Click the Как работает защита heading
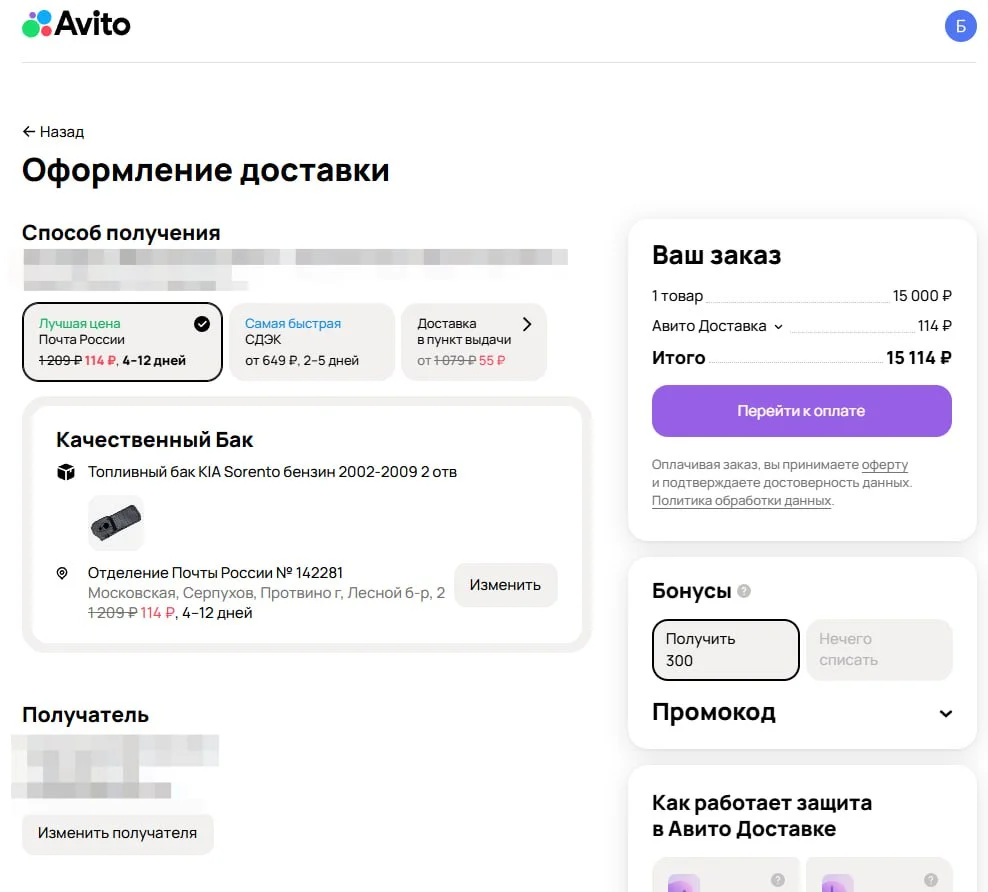This screenshot has height=892, width=988. point(762,816)
